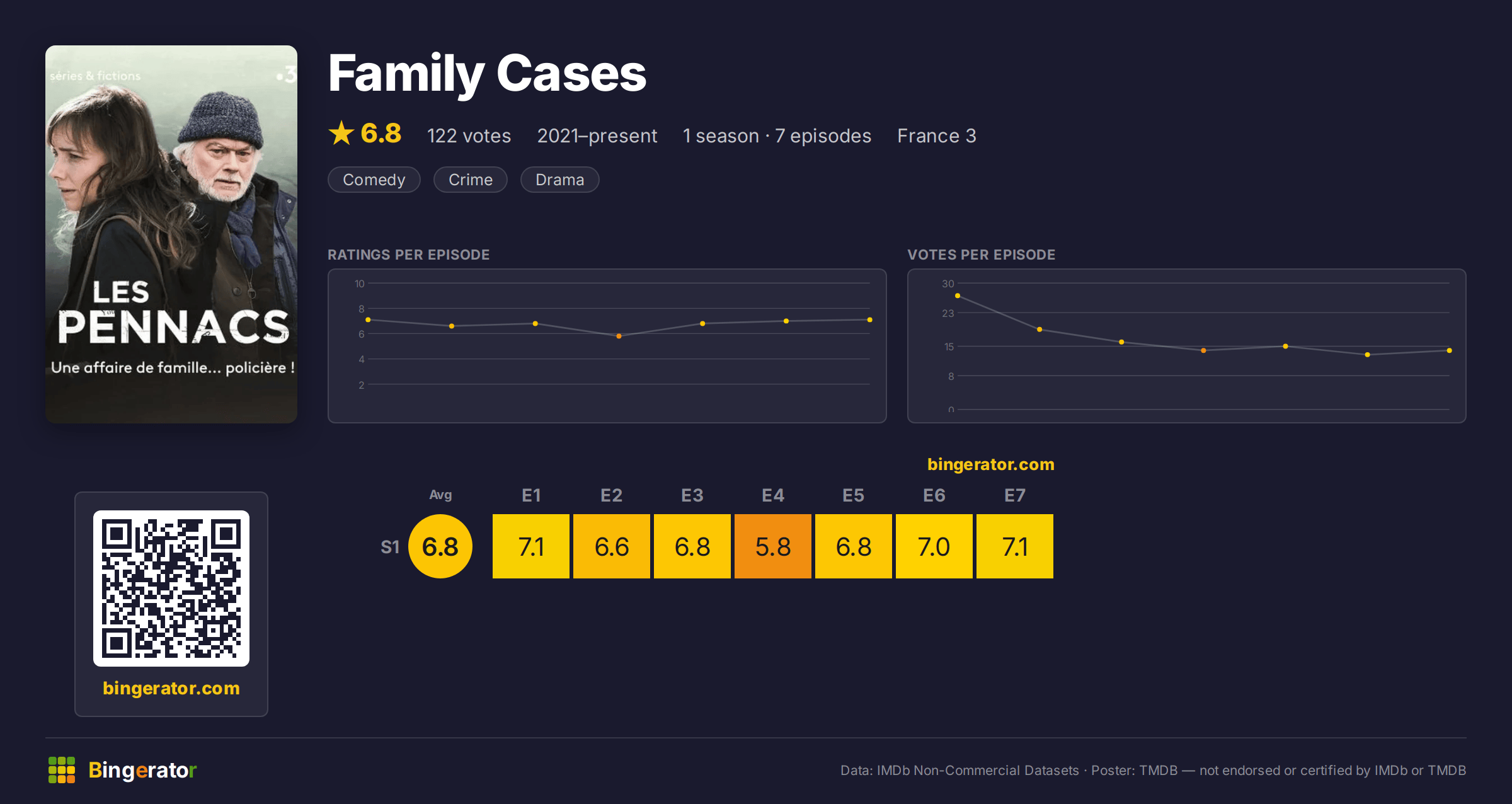
Task: Click the E2 rating tile 6.6
Action: (612, 546)
